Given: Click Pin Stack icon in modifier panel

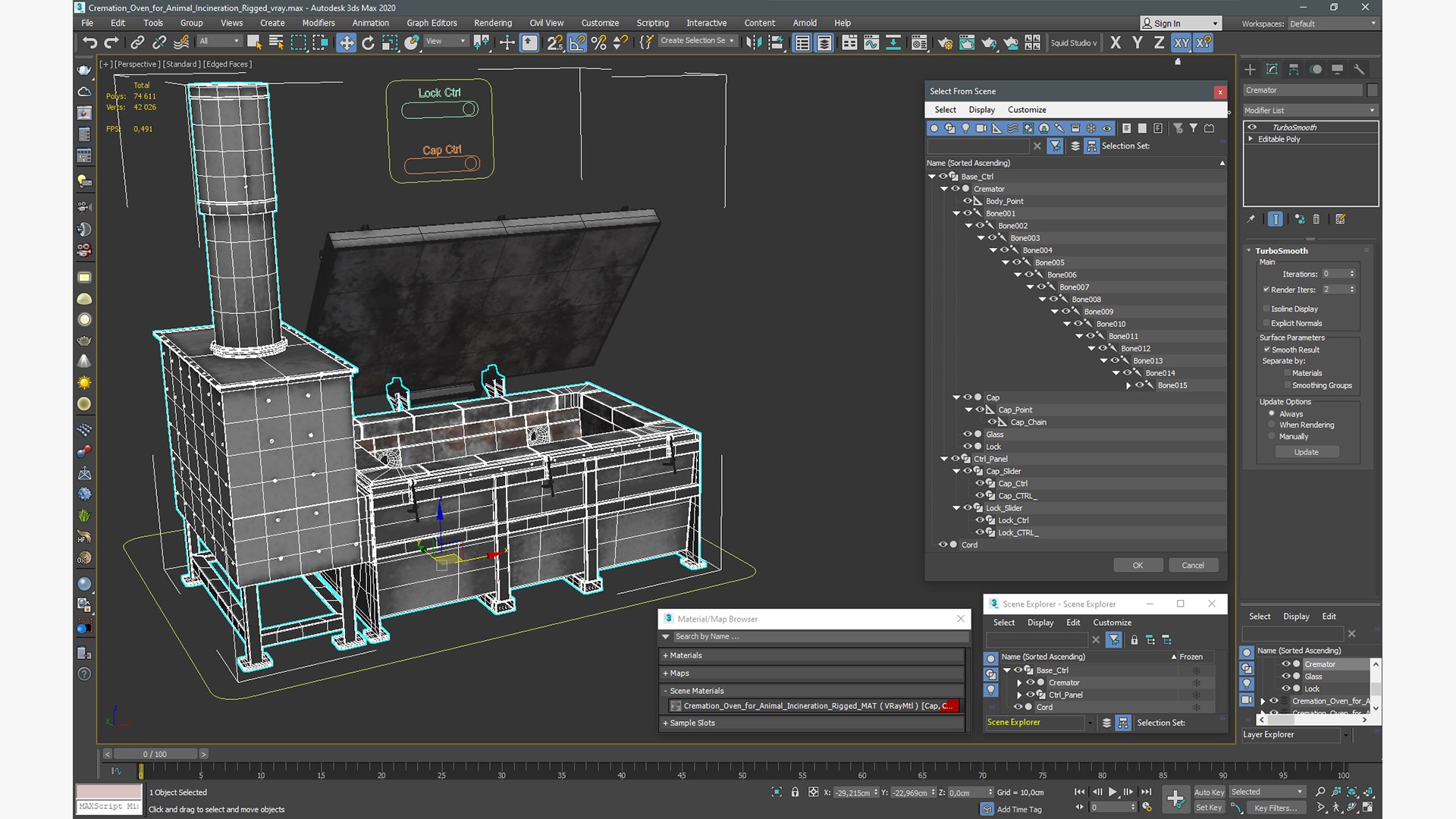Looking at the screenshot, I should (x=1251, y=219).
